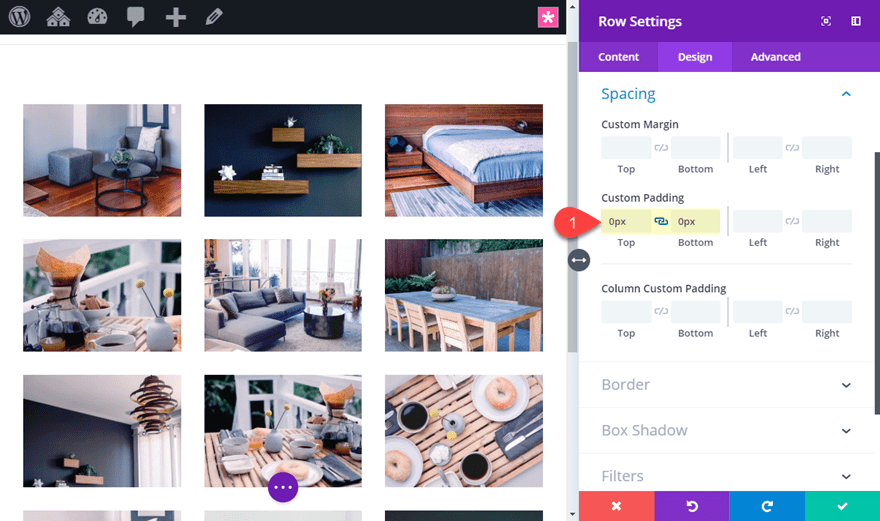This screenshot has height=521, width=880.
Task: Focus Column Custom Padding Right field
Action: [x=827, y=312]
